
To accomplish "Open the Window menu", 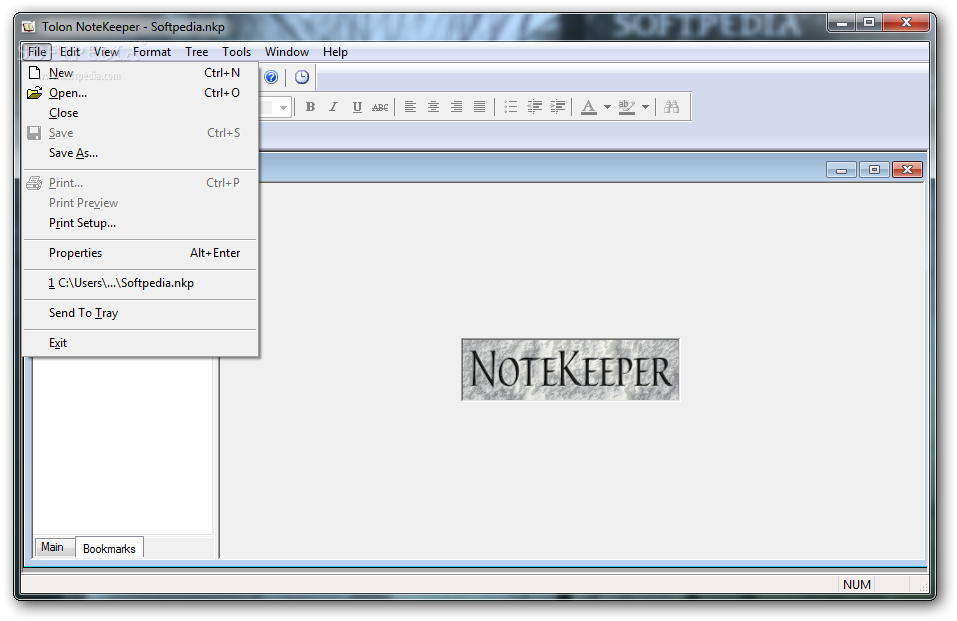I will 287,52.
